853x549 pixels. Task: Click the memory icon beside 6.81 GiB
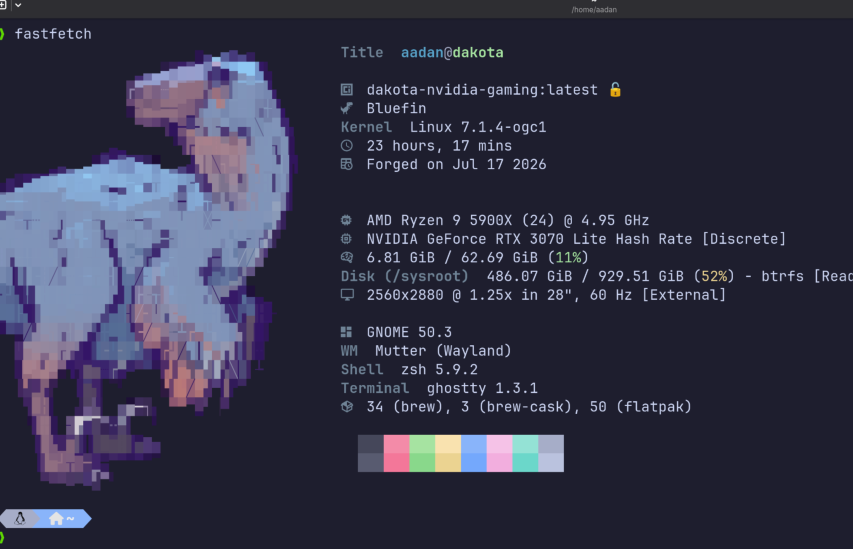[x=347, y=257]
